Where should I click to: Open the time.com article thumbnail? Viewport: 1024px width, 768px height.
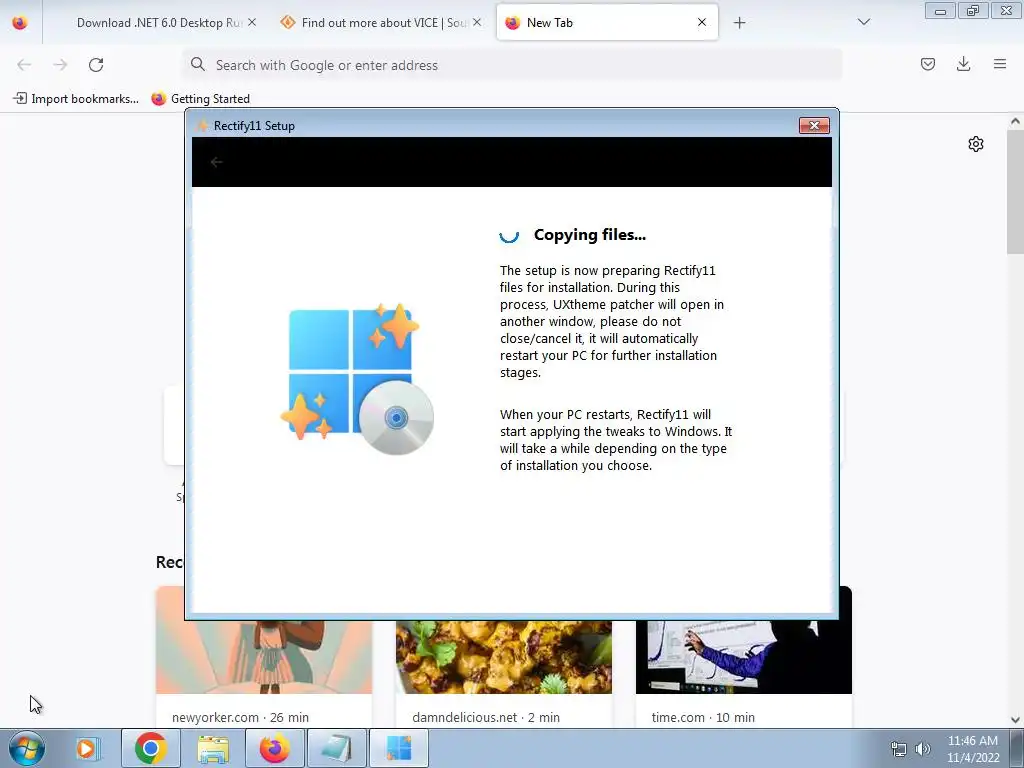coord(744,656)
